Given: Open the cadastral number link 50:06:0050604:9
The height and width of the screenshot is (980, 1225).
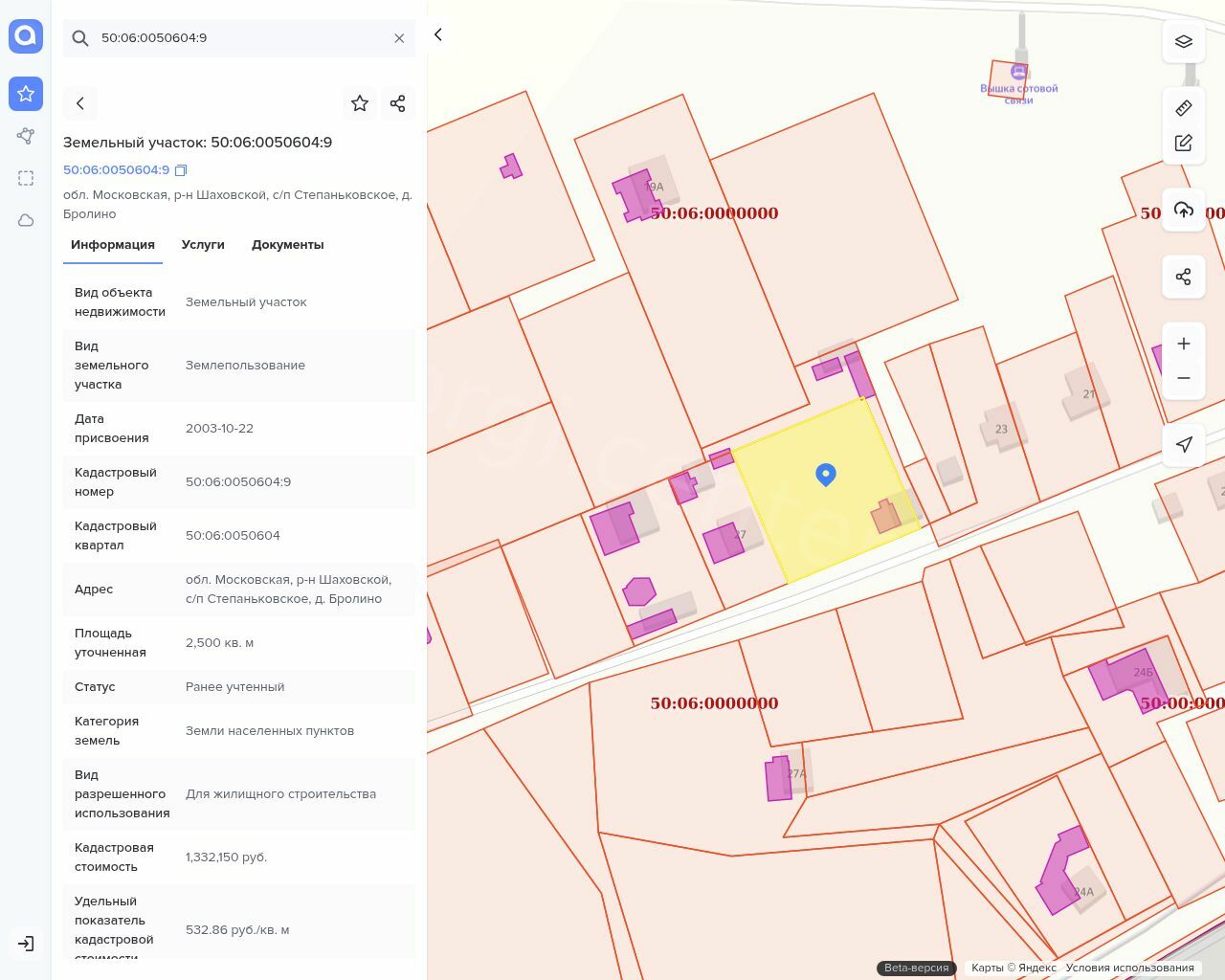Looking at the screenshot, I should (x=116, y=170).
